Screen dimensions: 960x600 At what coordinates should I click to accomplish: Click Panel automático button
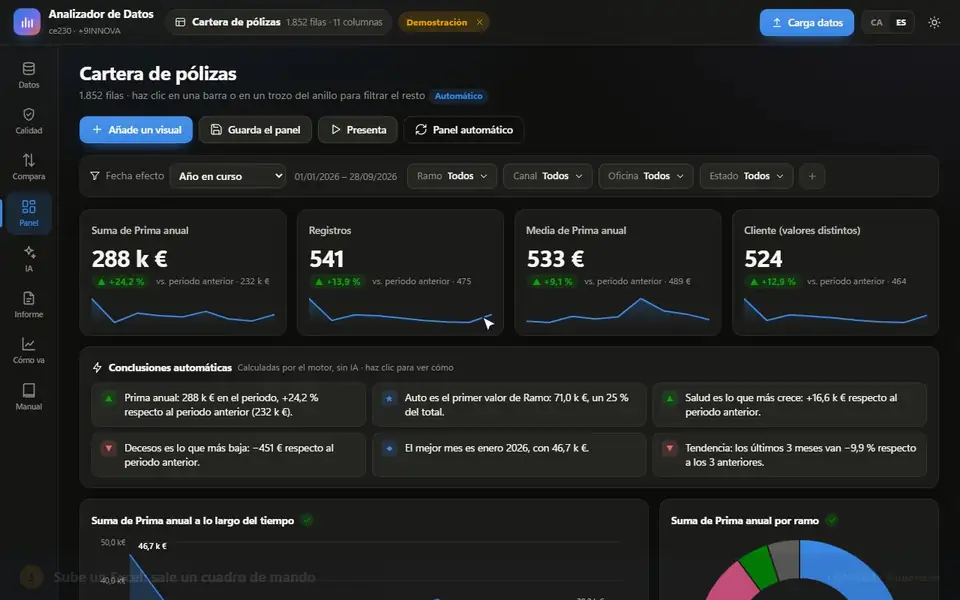(x=463, y=130)
